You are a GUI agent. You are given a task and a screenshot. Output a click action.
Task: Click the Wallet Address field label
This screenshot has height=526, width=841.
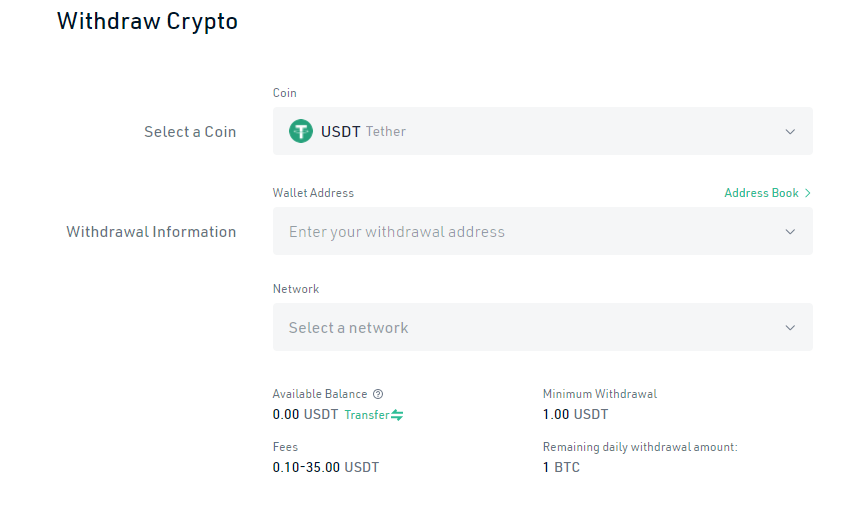[x=313, y=193]
